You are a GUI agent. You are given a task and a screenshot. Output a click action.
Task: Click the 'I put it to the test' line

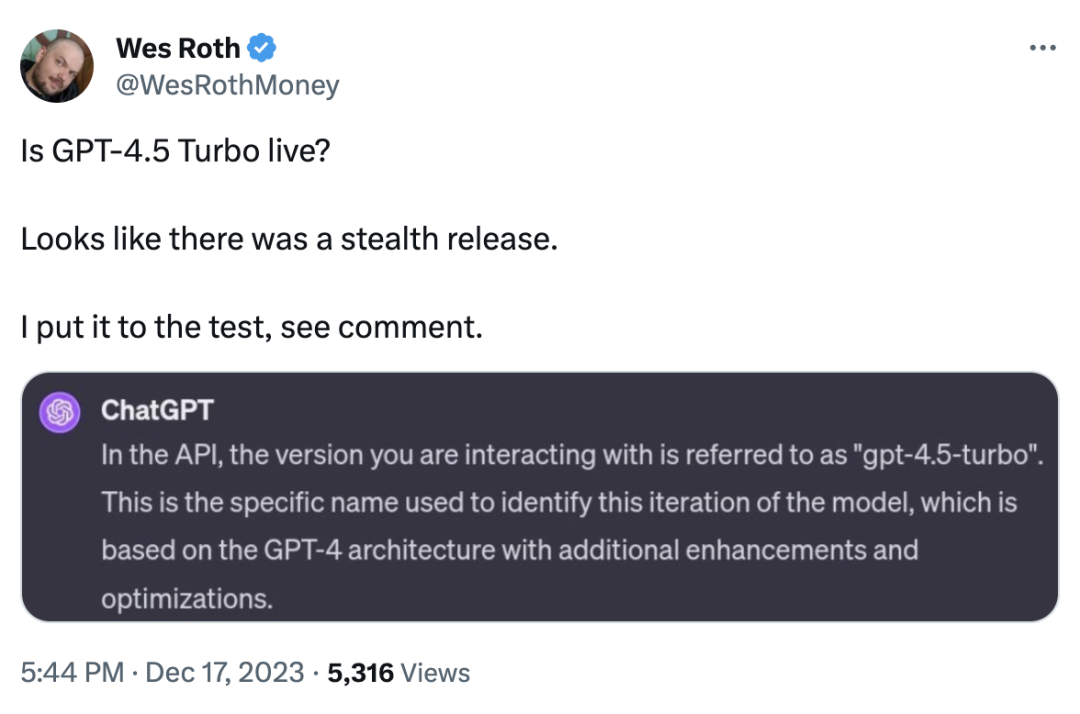point(251,327)
